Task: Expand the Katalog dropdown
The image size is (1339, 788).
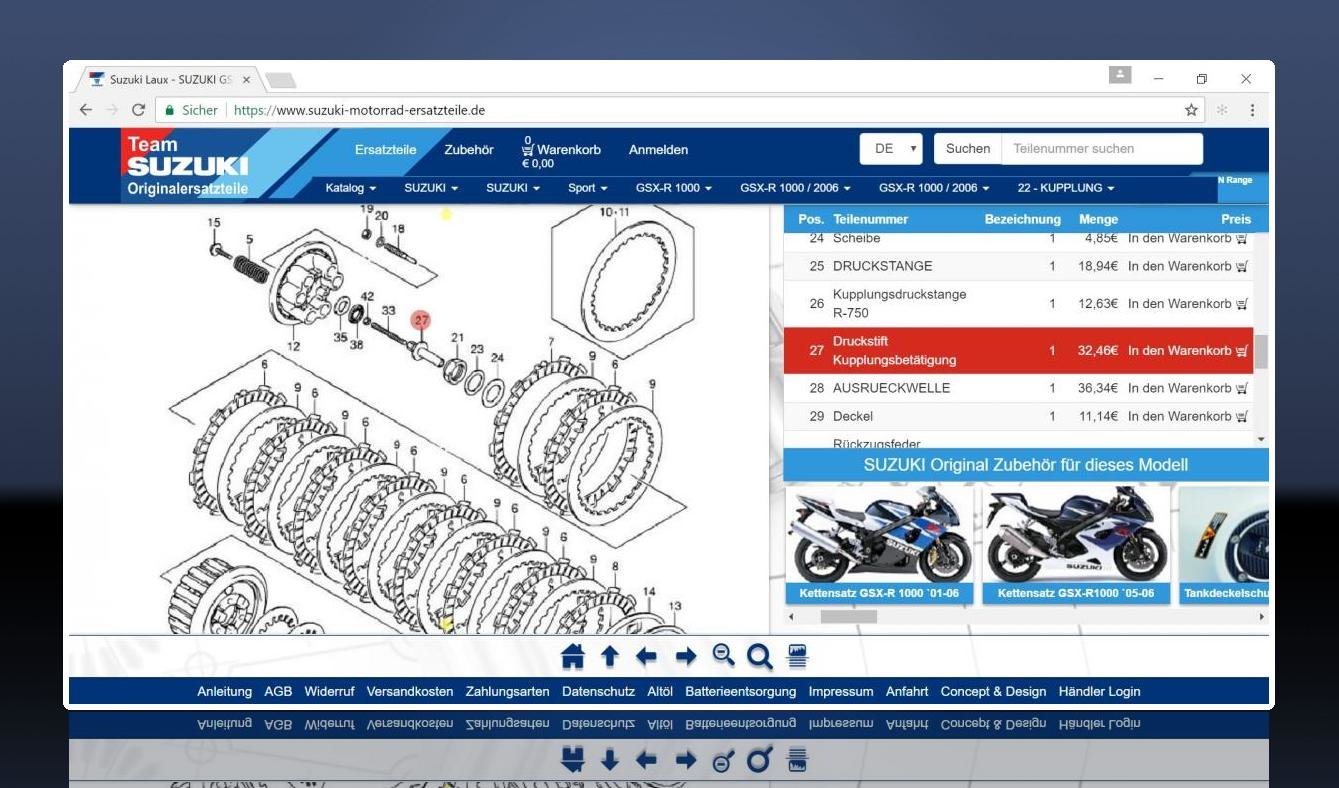Action: click(351, 188)
